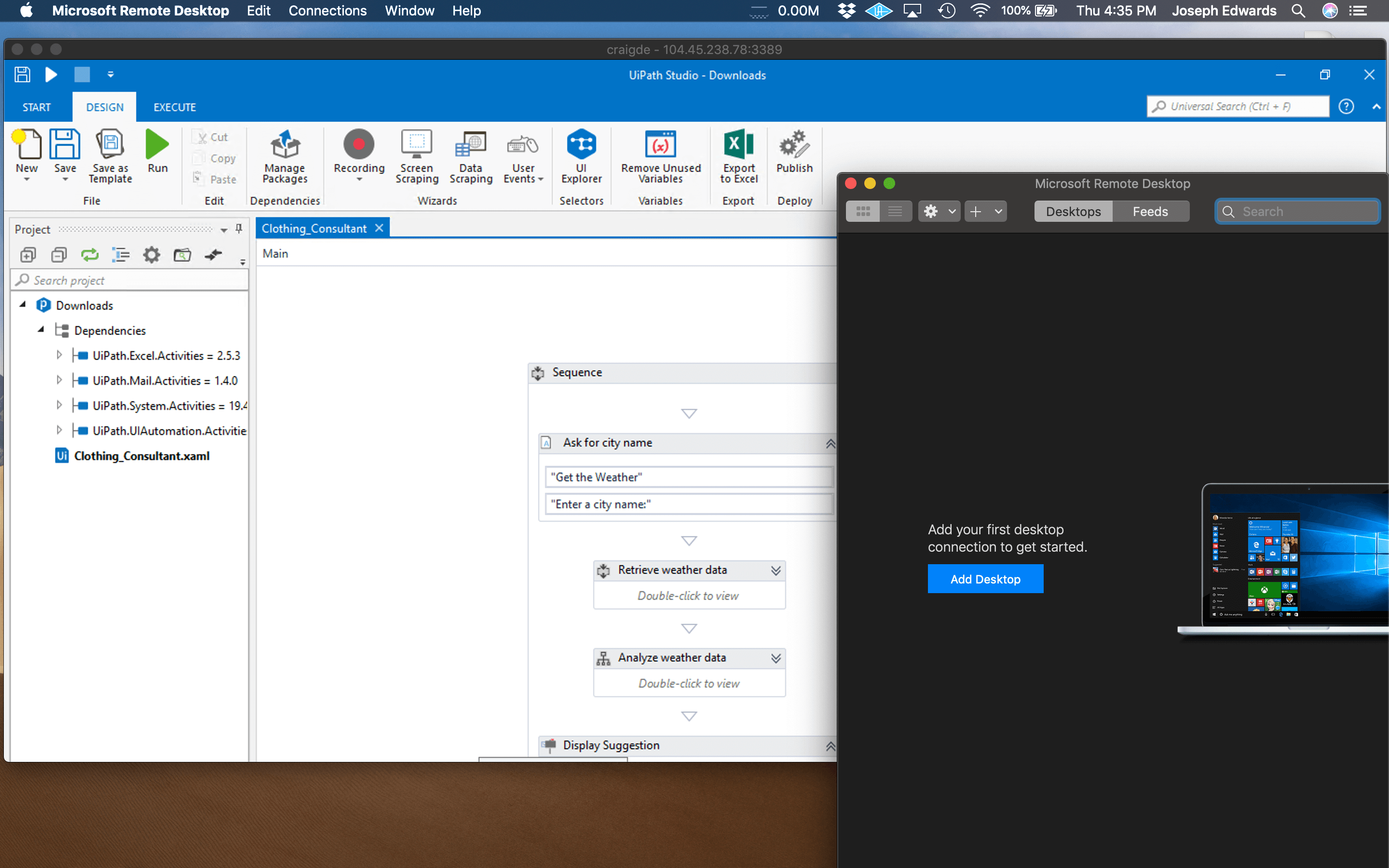1389x868 pixels.
Task: Select Clothing_Consultant.xaml in project tree
Action: pyautogui.click(x=141, y=456)
